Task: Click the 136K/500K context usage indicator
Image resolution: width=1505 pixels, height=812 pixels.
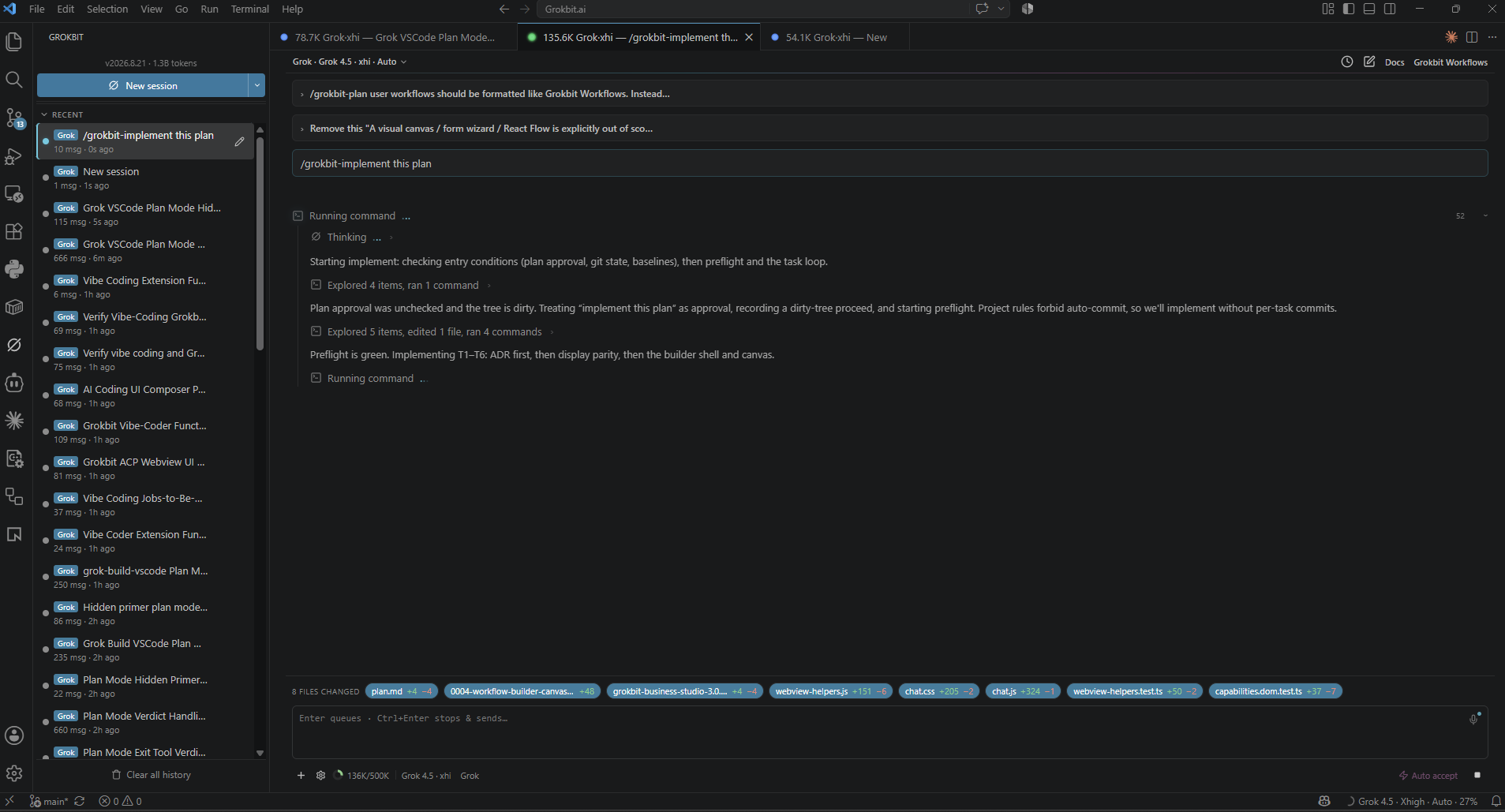Action: coord(361,776)
